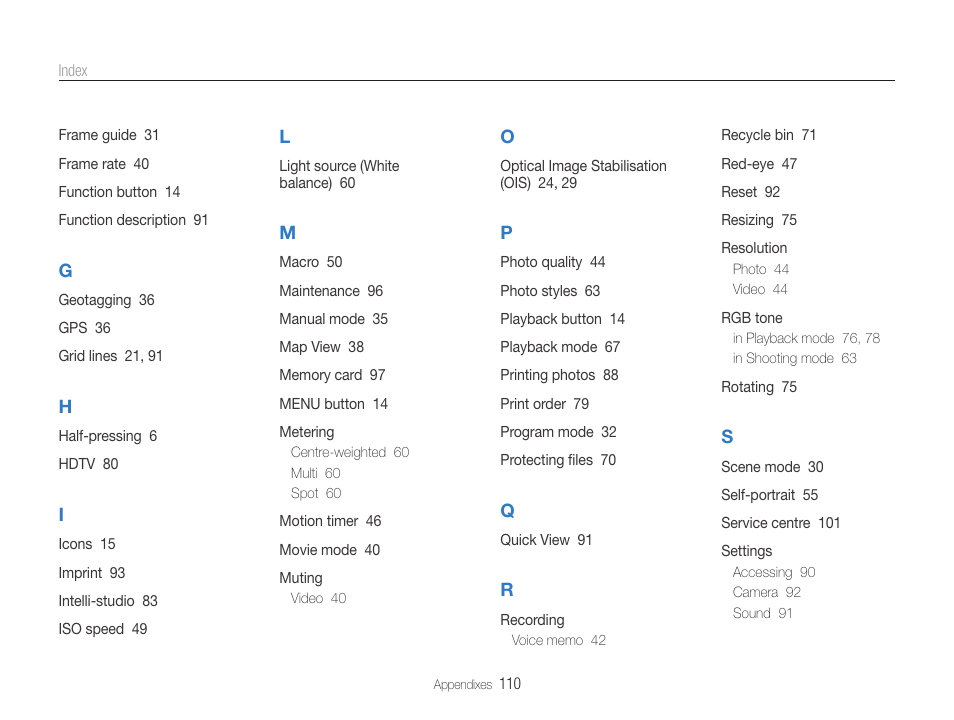Click the Geotagging 36 index entry
Image resolution: width=954 pixels, height=720 pixels.
point(106,300)
